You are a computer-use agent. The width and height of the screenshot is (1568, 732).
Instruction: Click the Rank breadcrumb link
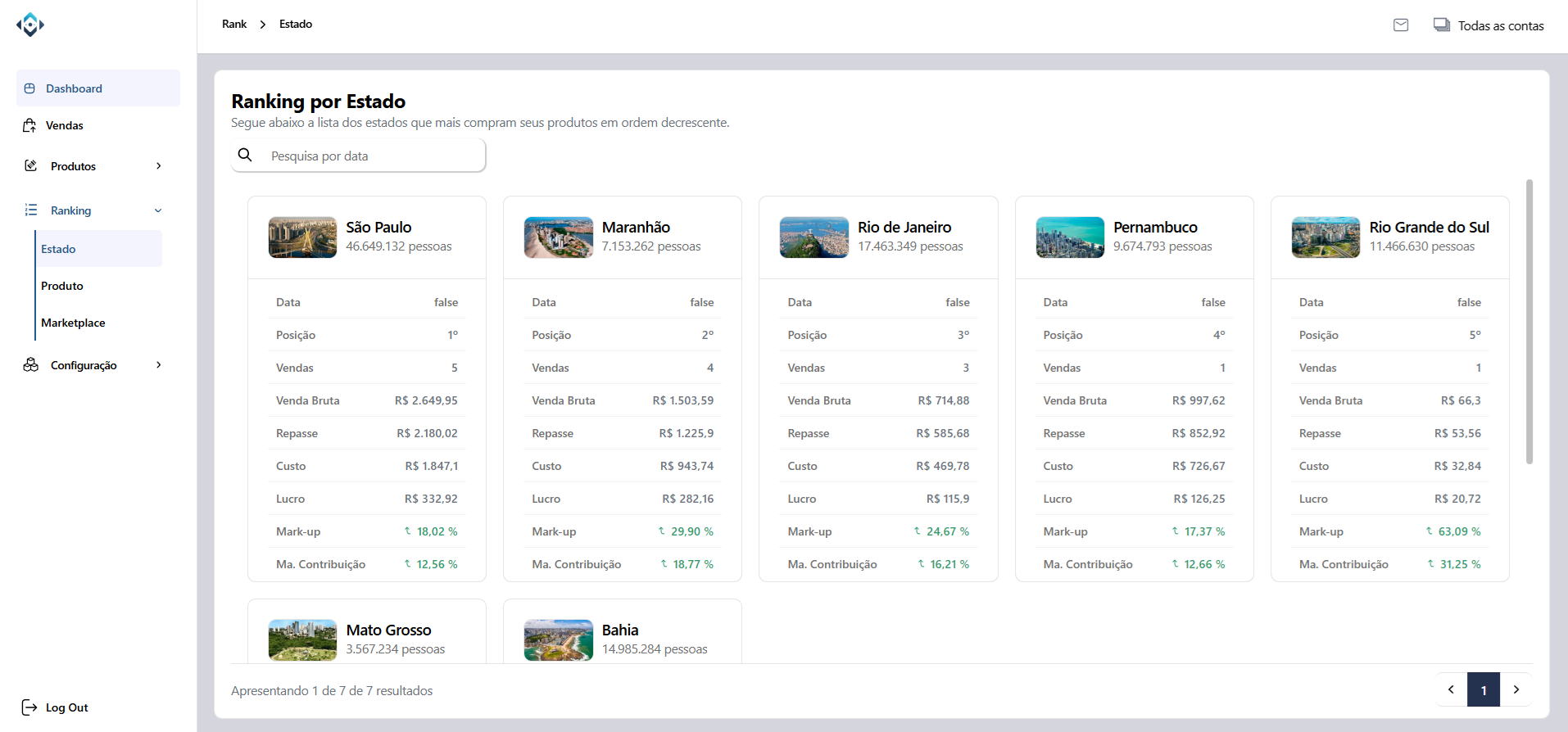234,25
